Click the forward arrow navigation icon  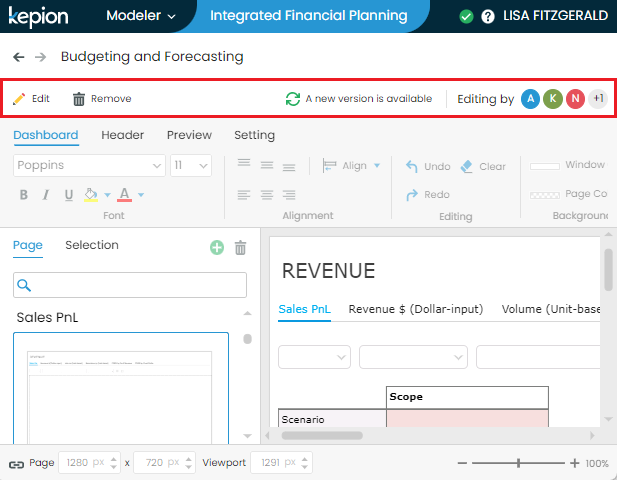40,57
